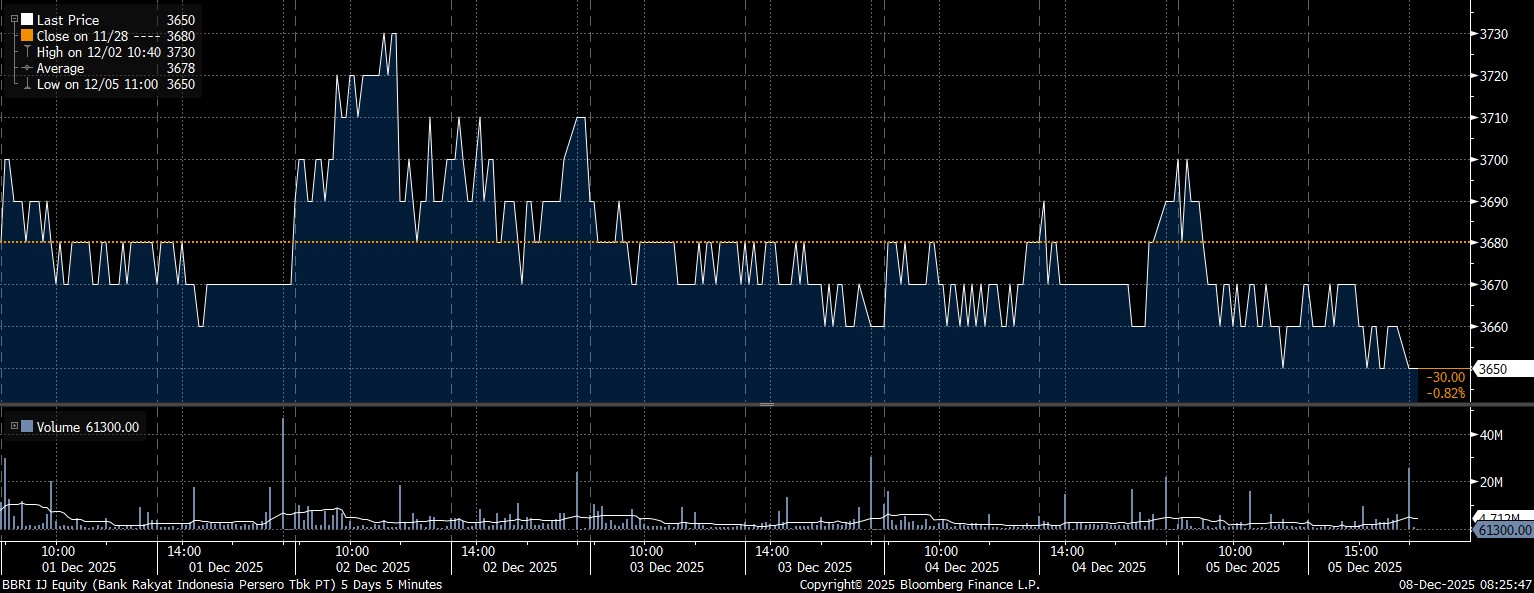The width and height of the screenshot is (1534, 593).
Task: Click the -0.82% percent change label
Action: coord(1445,393)
